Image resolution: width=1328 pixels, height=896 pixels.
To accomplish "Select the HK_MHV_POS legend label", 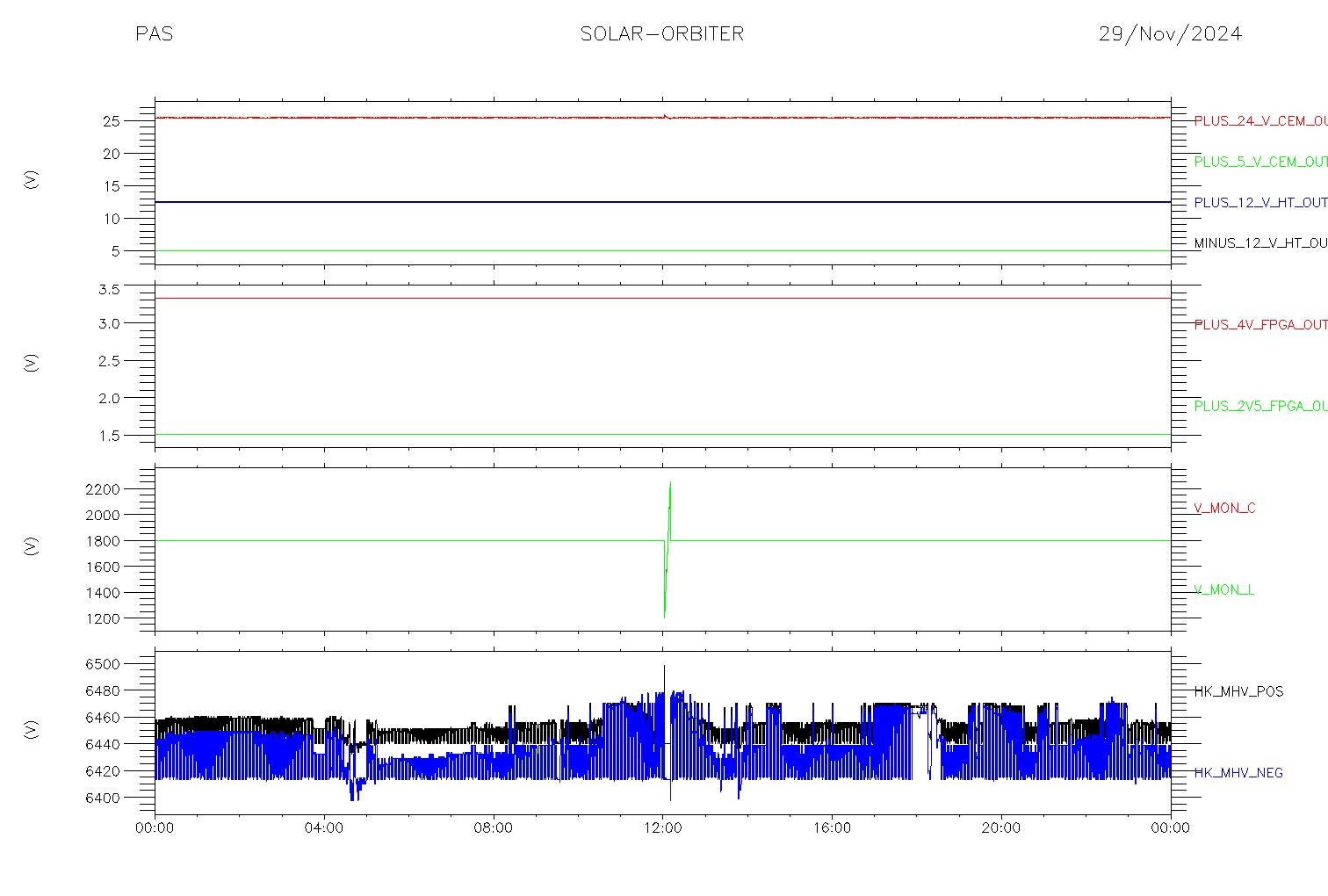I will [x=1238, y=692].
